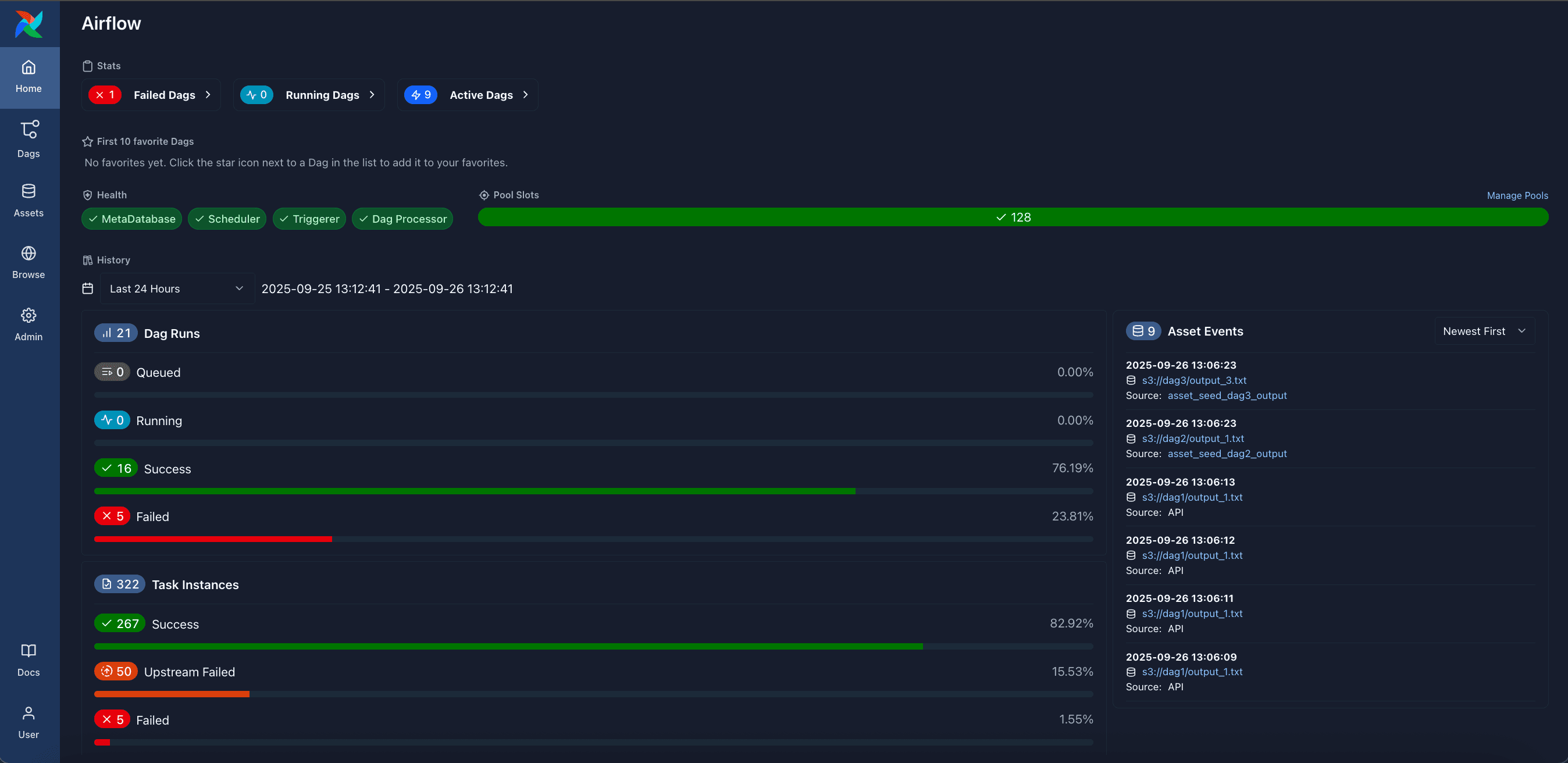
Task: Expand the Last 24 Hours dropdown
Action: pyautogui.click(x=177, y=288)
